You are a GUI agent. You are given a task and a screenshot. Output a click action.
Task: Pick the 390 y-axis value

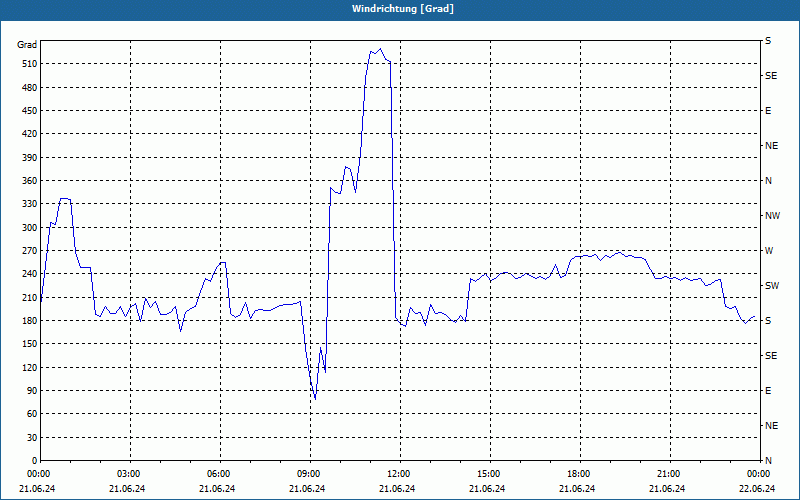click(x=29, y=157)
